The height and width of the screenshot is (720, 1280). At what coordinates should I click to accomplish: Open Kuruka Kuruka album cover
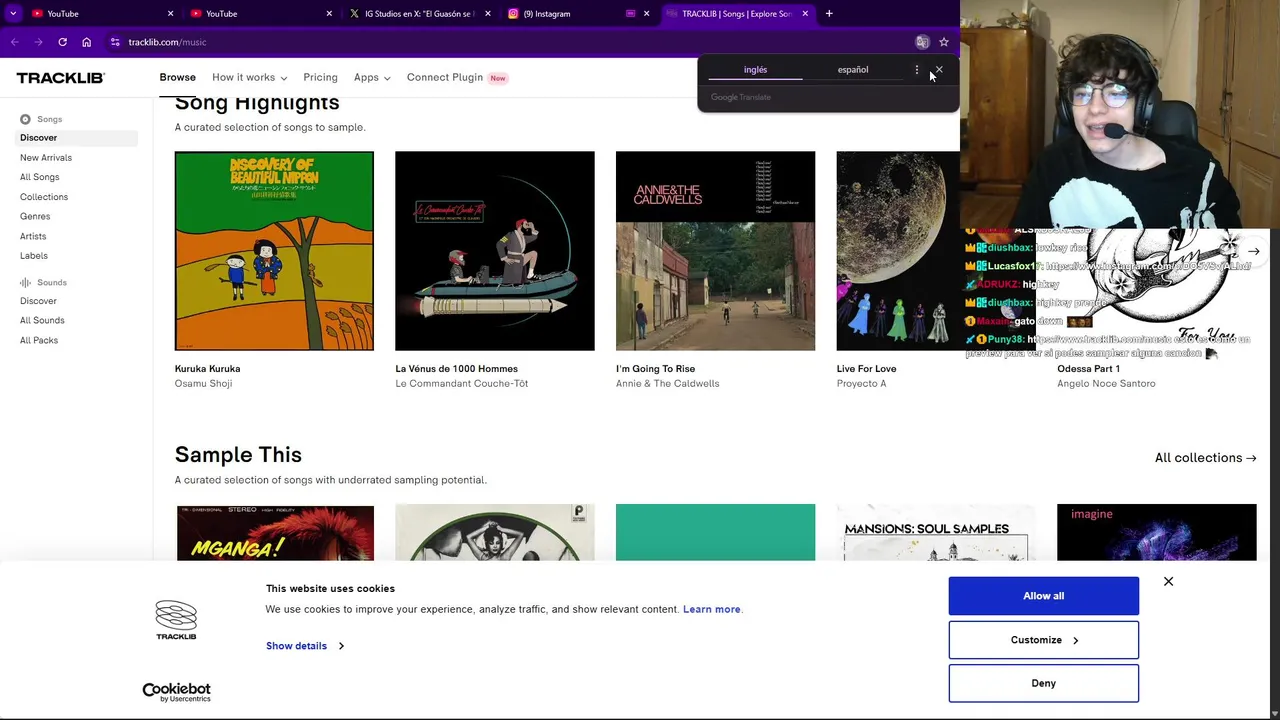point(274,251)
